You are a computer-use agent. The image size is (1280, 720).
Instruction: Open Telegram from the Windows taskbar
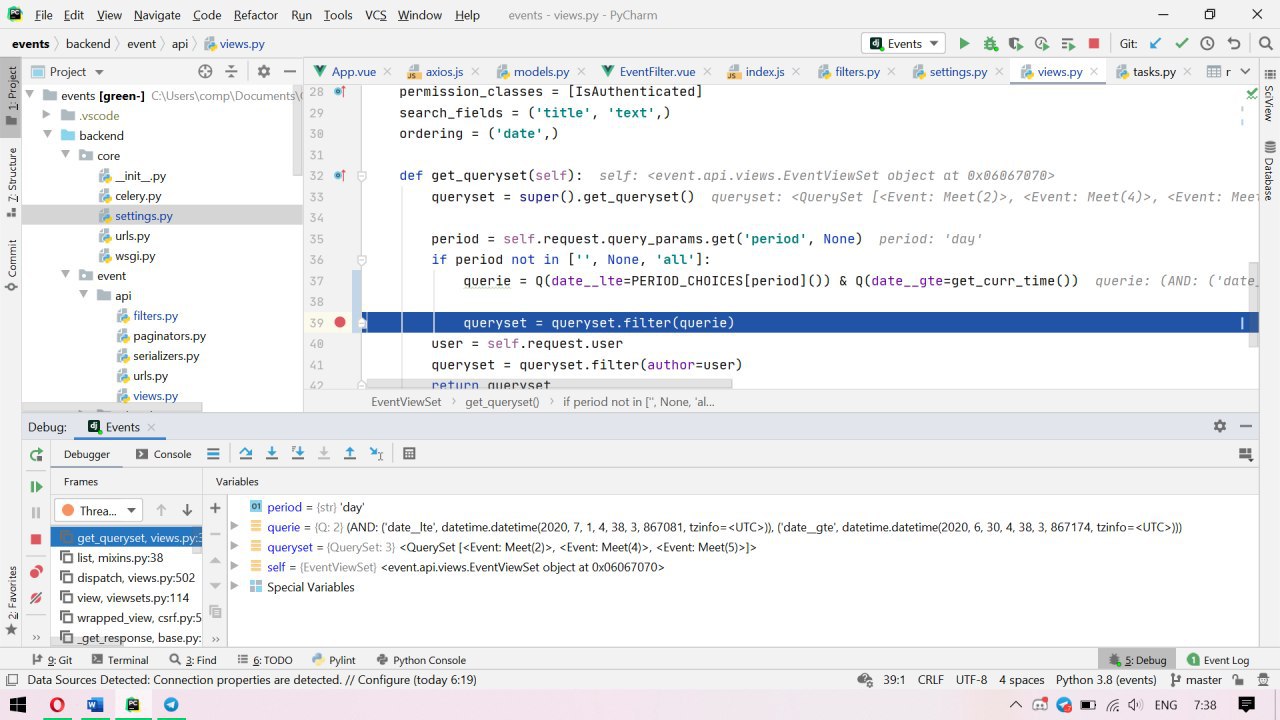click(x=171, y=704)
